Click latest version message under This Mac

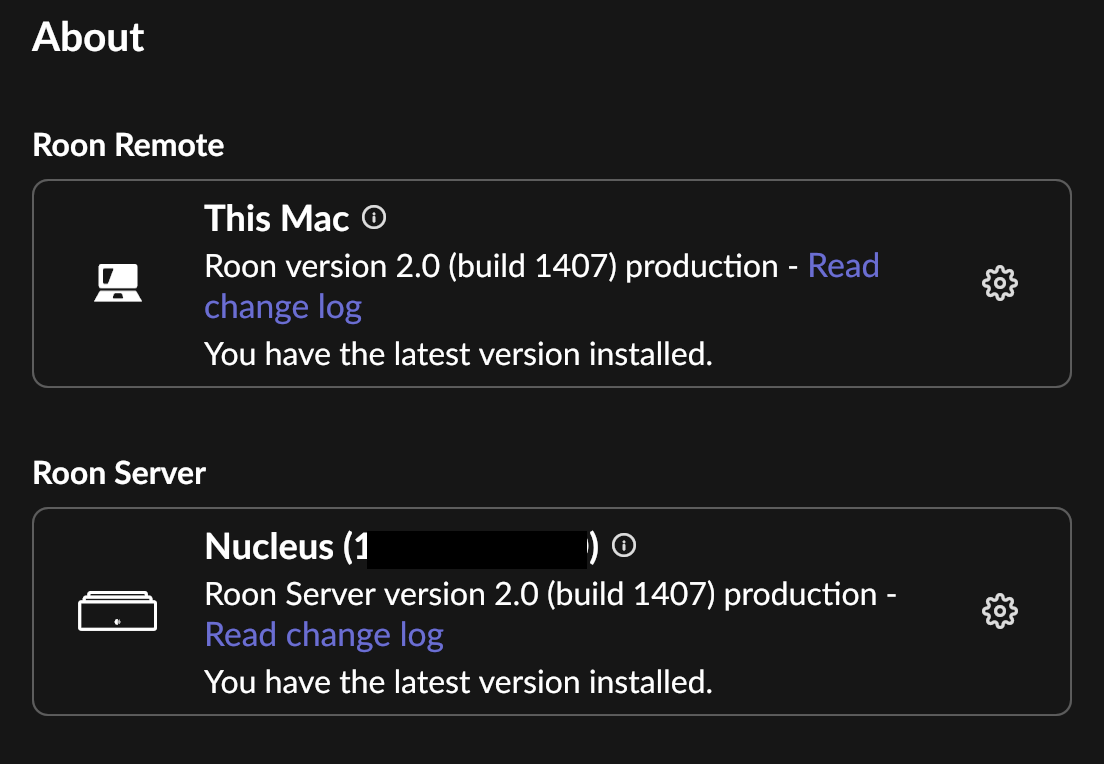pyautogui.click(x=458, y=354)
